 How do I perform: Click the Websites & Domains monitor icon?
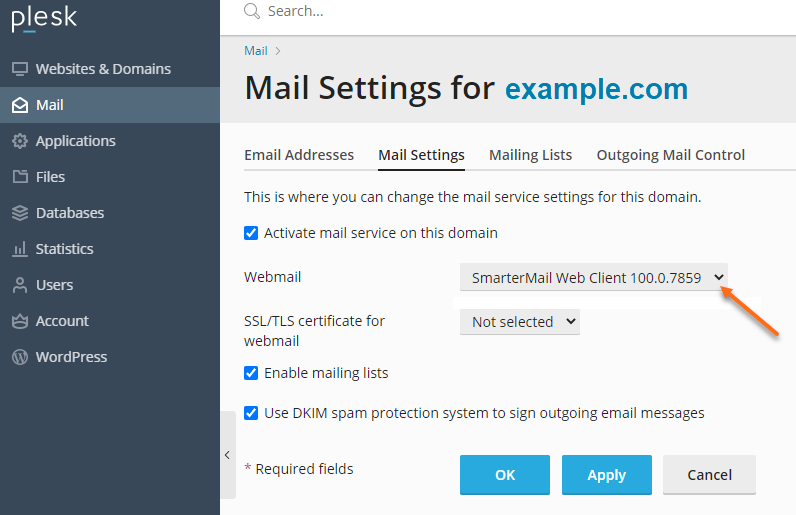20,69
